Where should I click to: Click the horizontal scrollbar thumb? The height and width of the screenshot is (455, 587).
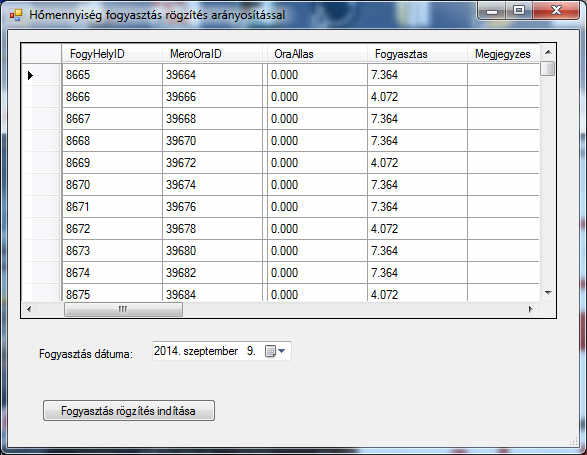pyautogui.click(x=123, y=309)
